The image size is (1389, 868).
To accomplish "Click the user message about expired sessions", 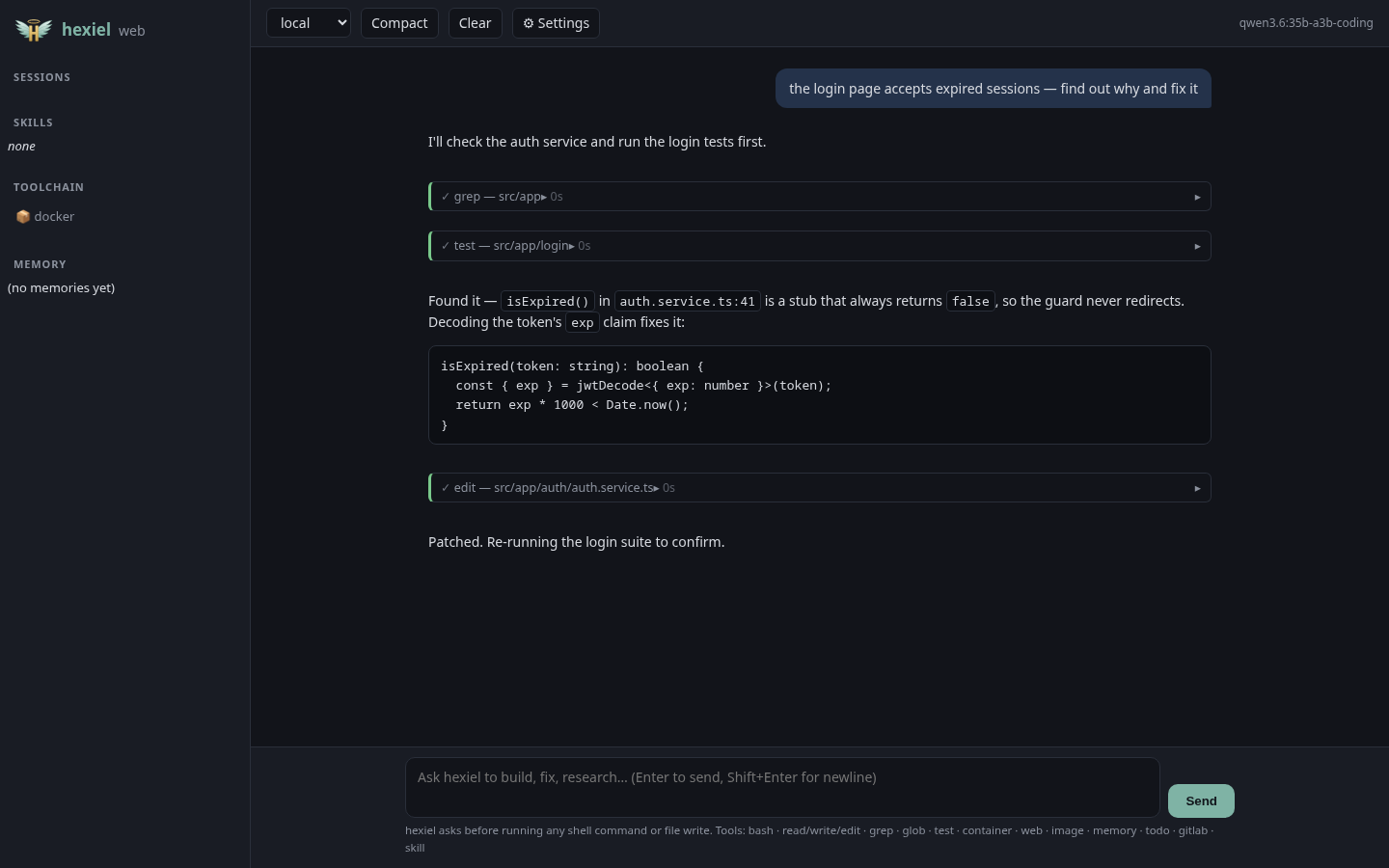I will coord(994,89).
